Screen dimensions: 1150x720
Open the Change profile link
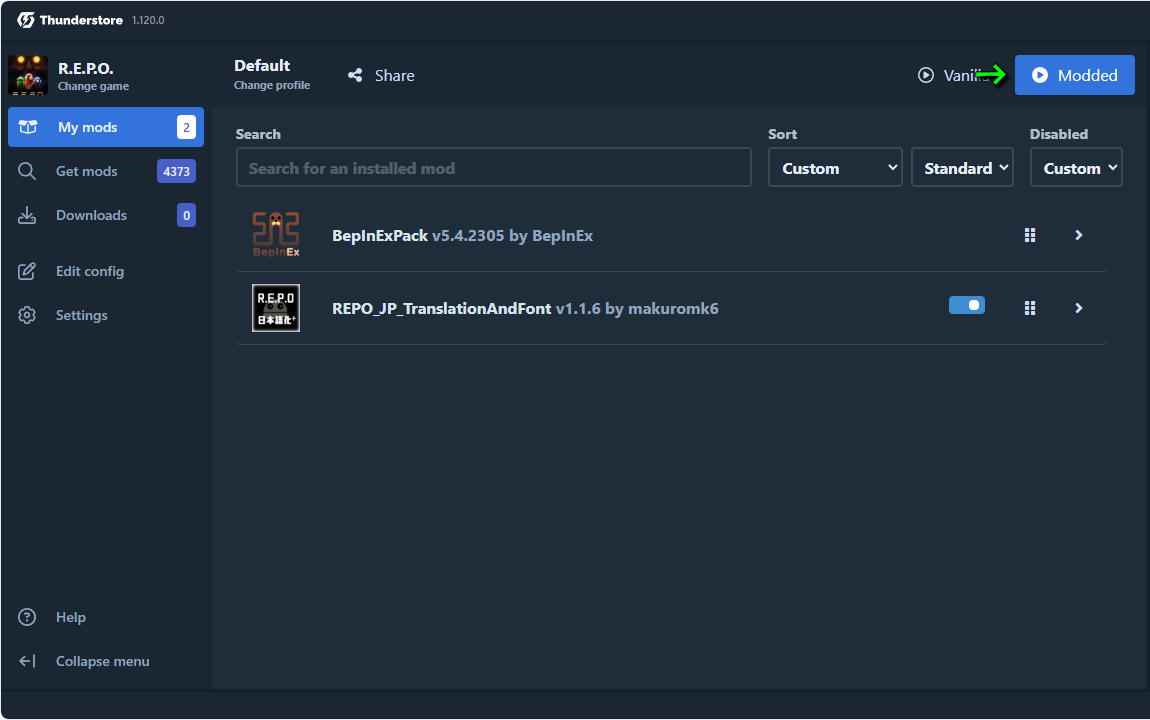point(271,86)
